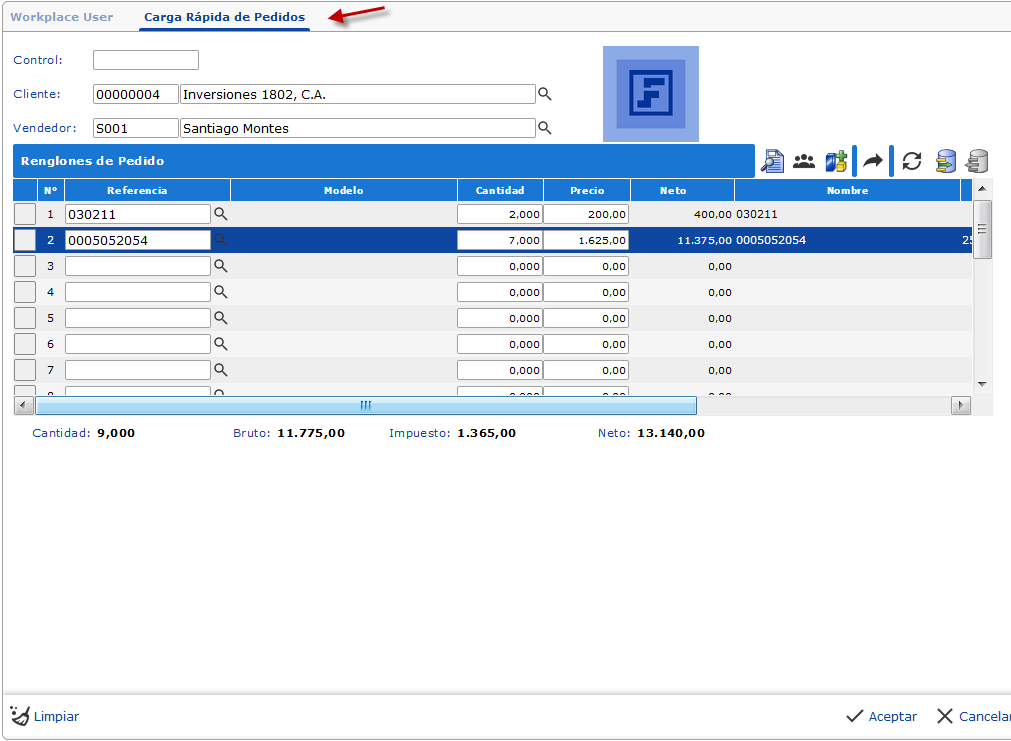The image size is (1011, 741).
Task: Click the blue database export icon
Action: coord(945,161)
